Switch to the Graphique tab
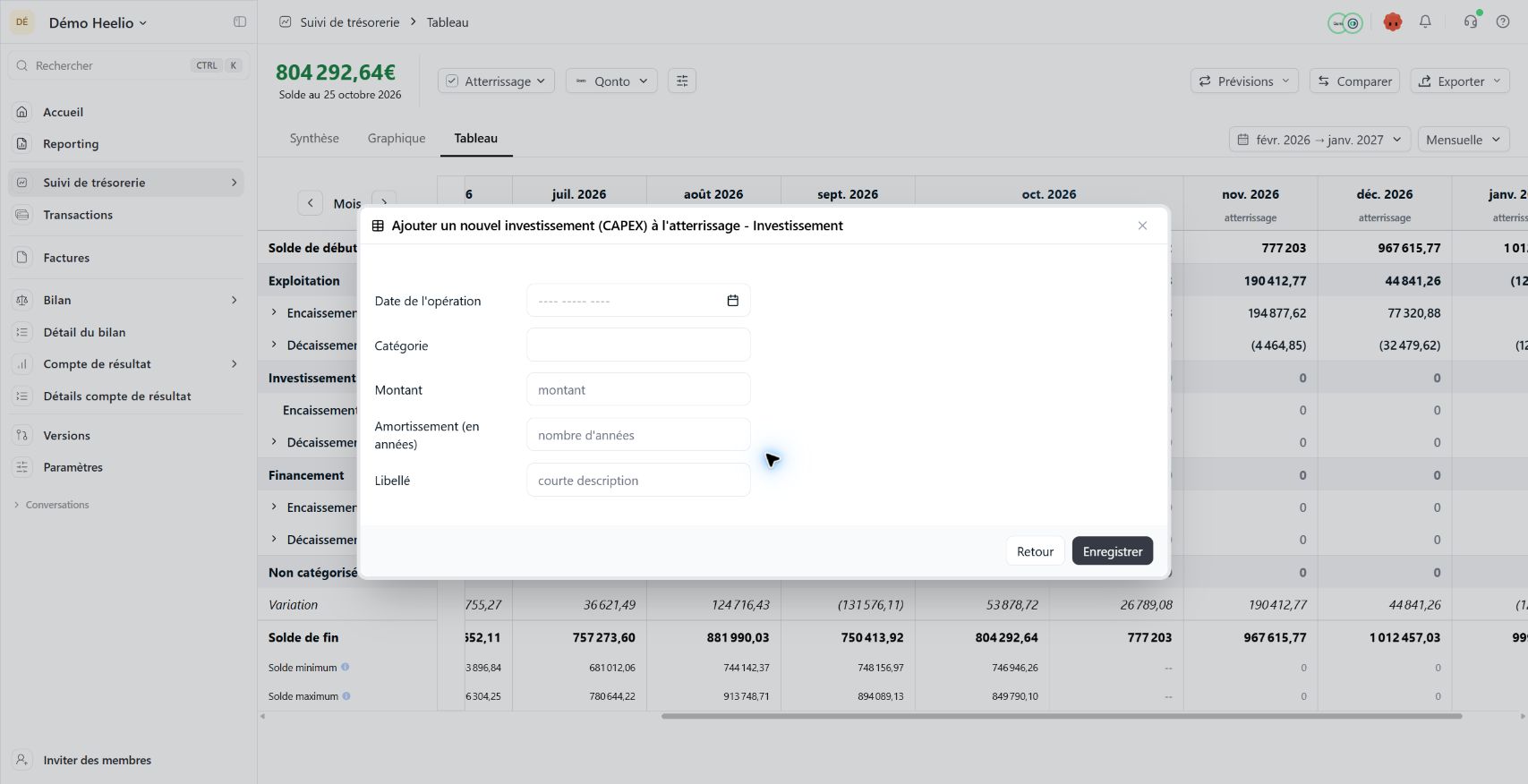Image resolution: width=1528 pixels, height=784 pixels. coord(397,138)
